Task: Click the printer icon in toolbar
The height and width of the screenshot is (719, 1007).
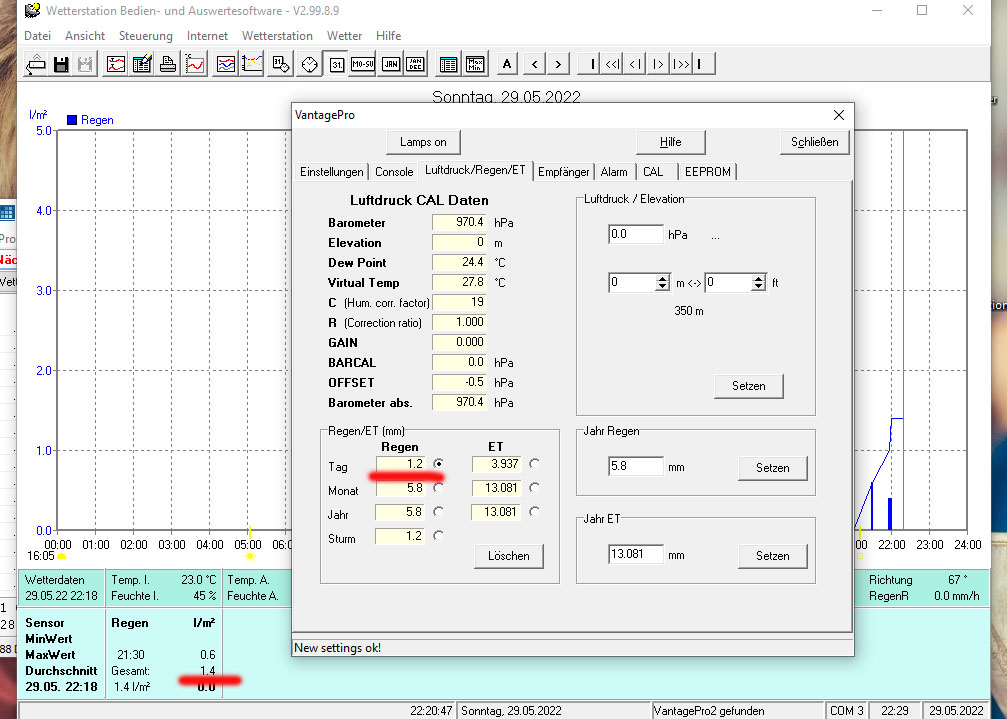Action: click(x=168, y=64)
